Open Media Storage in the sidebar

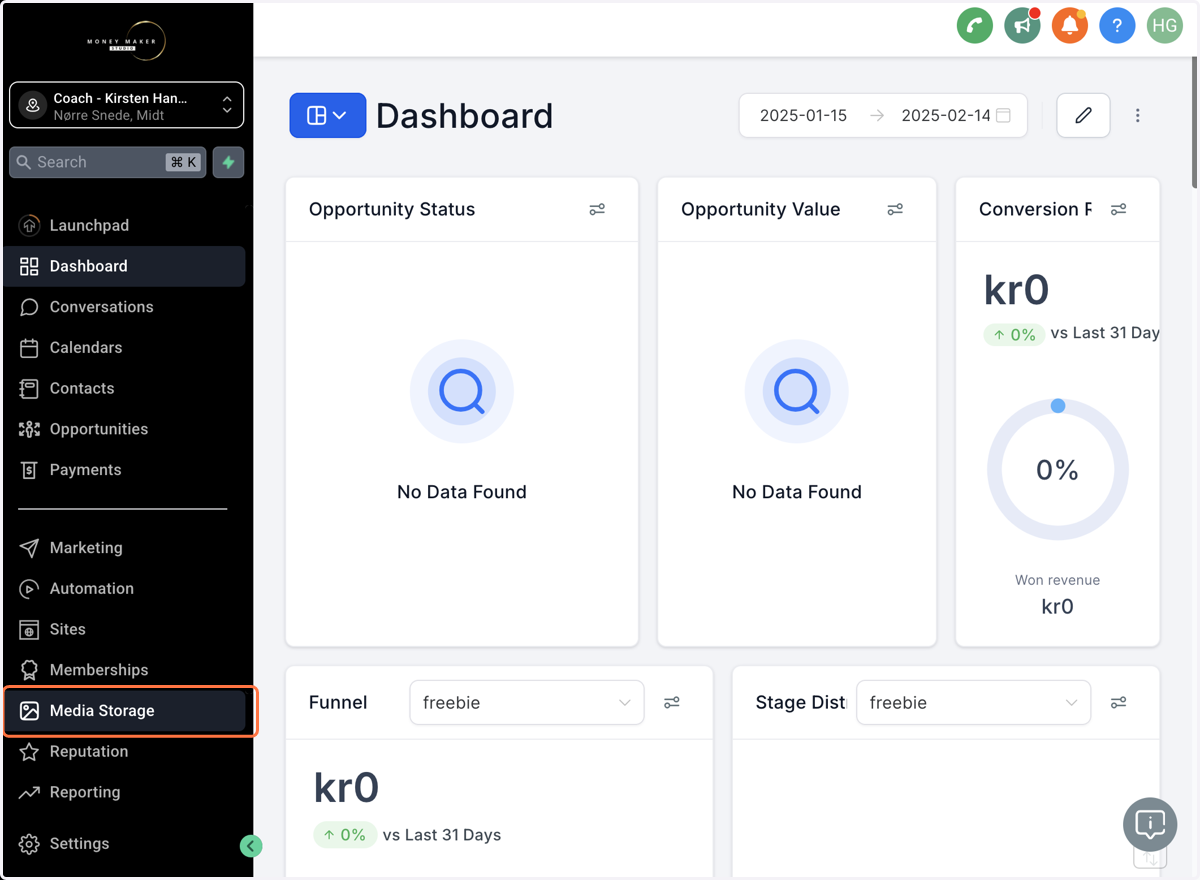click(x=125, y=711)
